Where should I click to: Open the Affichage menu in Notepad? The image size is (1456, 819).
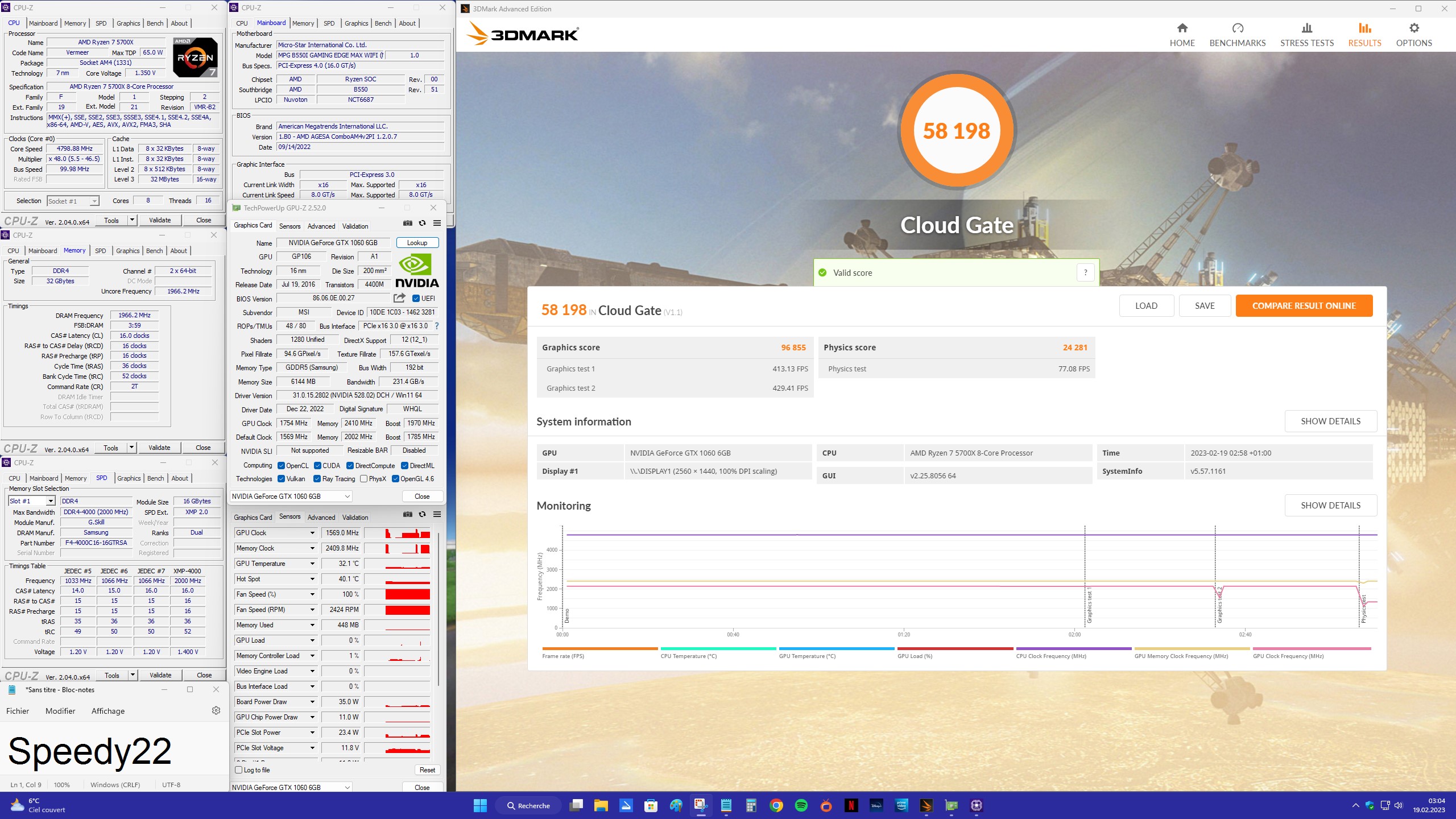108,710
